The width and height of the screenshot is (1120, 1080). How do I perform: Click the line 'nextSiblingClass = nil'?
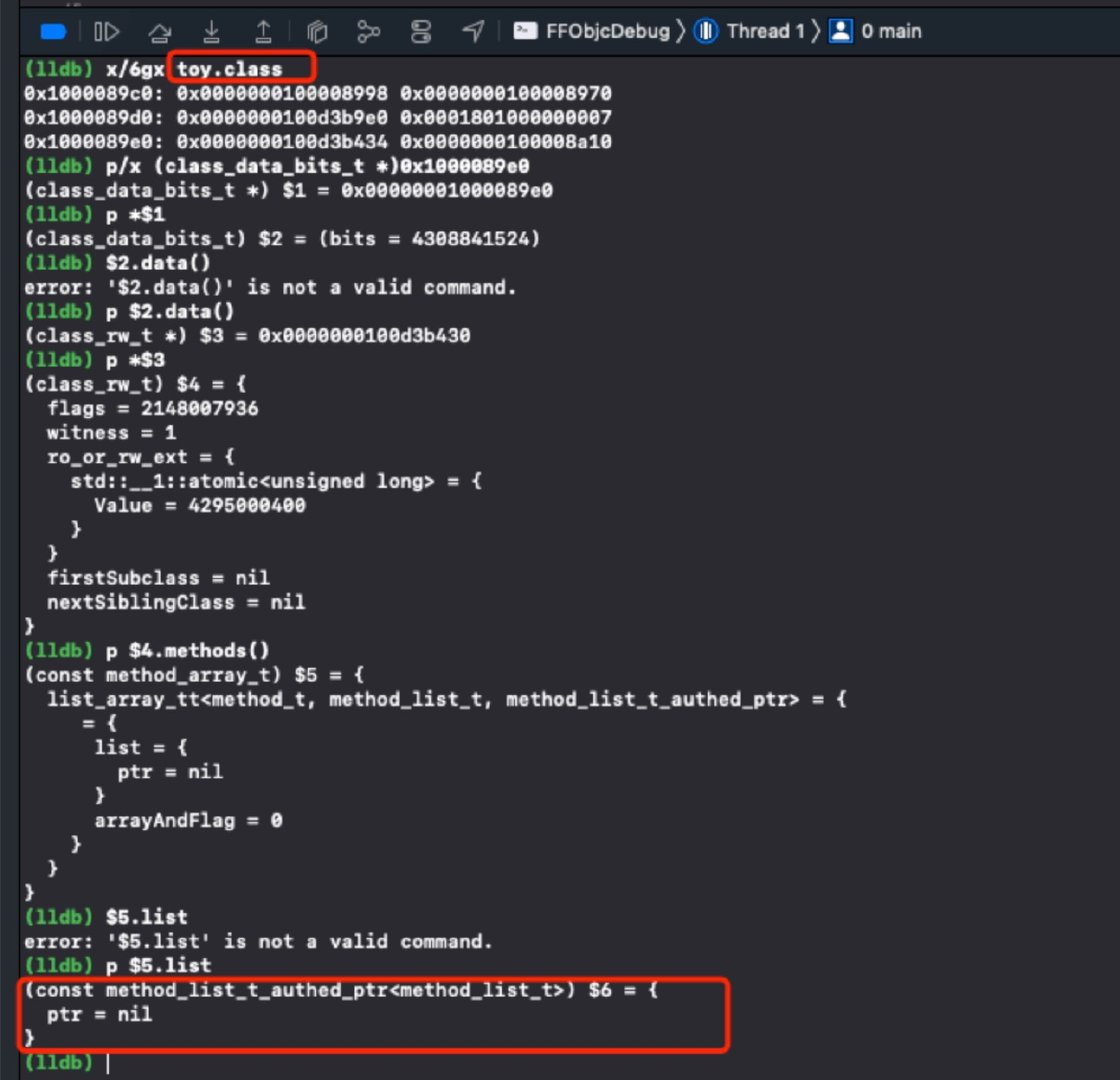176,602
